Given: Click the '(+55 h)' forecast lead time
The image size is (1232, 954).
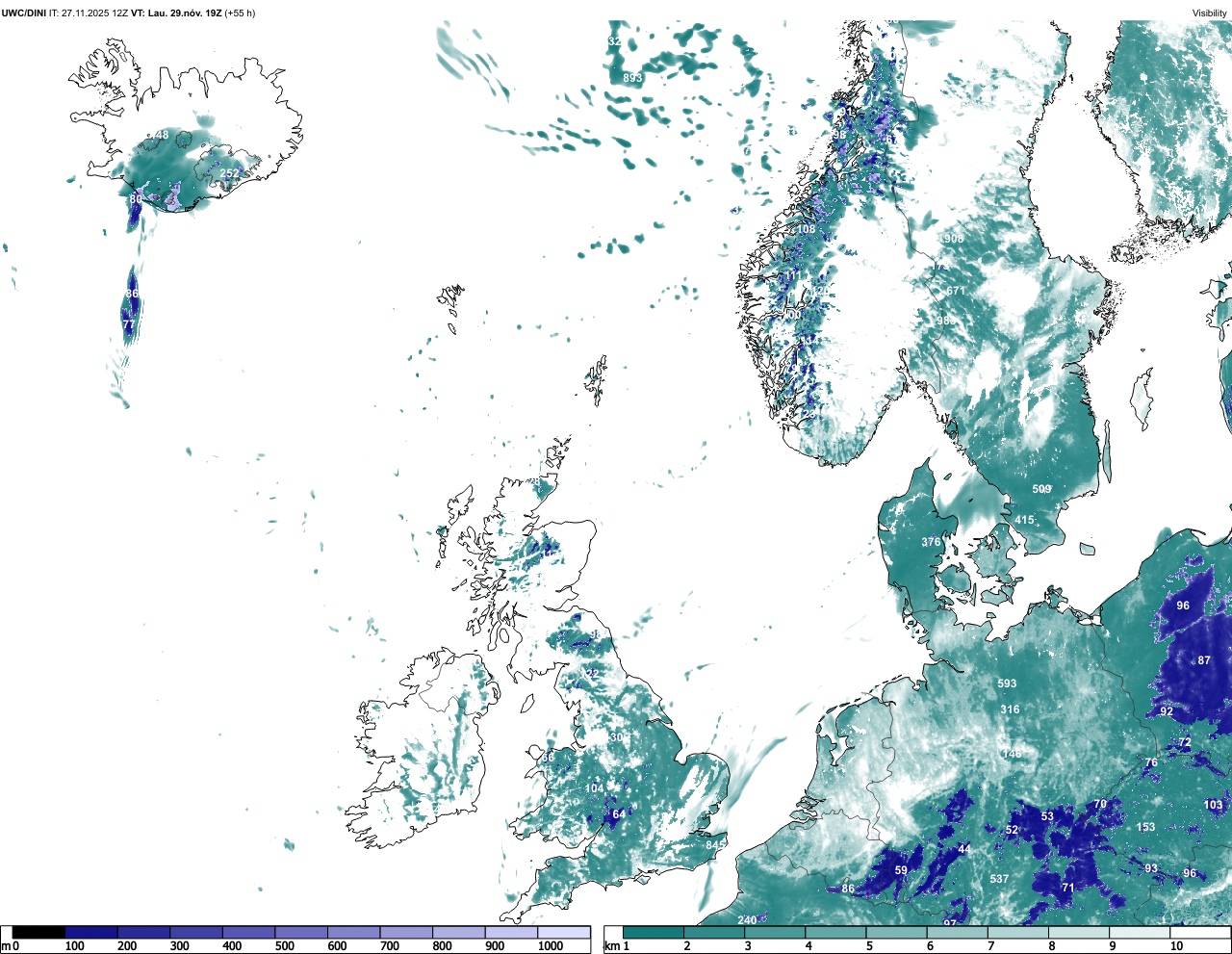Looking at the screenshot, I should click(240, 13).
